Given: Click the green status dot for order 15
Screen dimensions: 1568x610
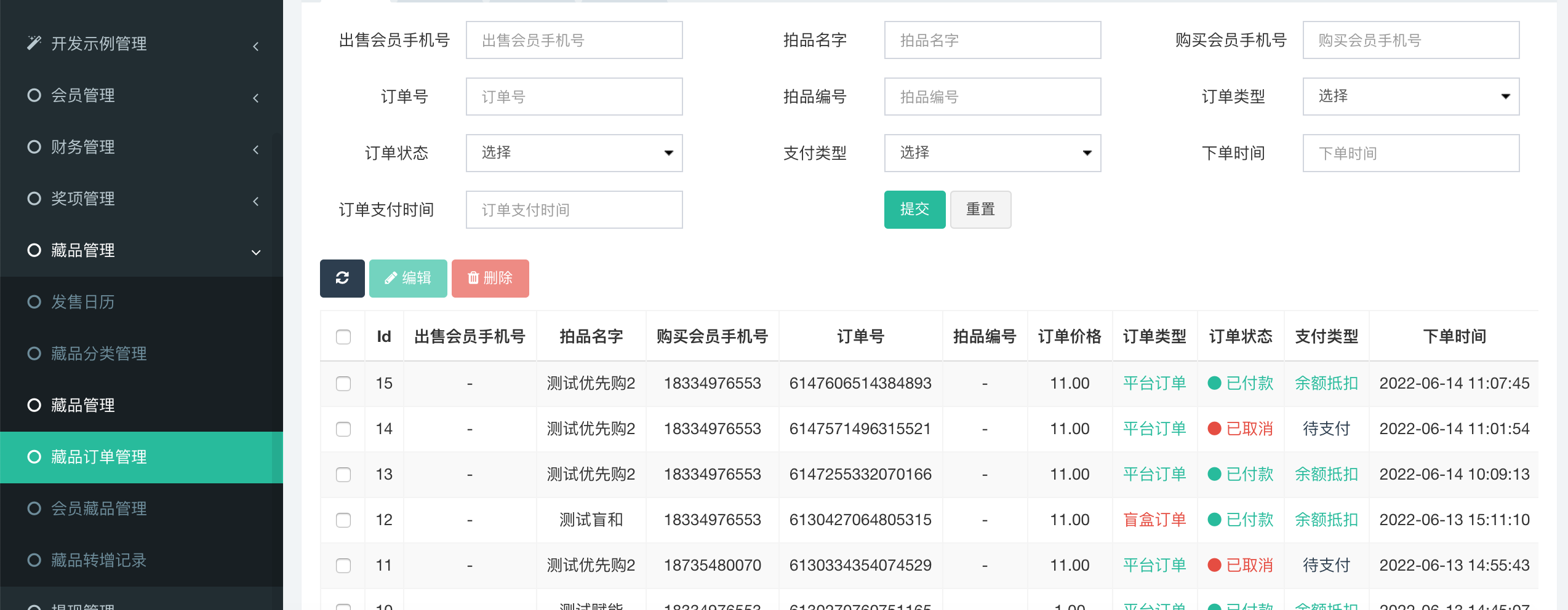Looking at the screenshot, I should [1214, 383].
